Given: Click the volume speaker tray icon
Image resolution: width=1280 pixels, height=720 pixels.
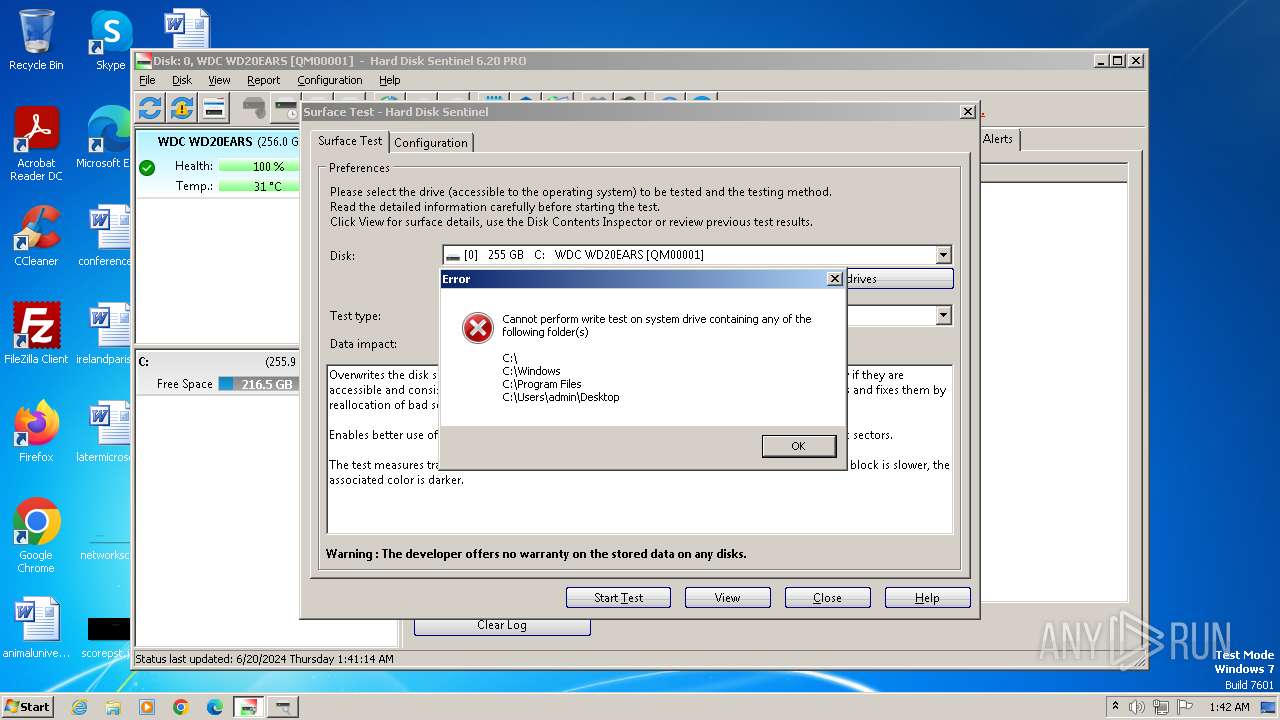Looking at the screenshot, I should pyautogui.click(x=1137, y=707).
